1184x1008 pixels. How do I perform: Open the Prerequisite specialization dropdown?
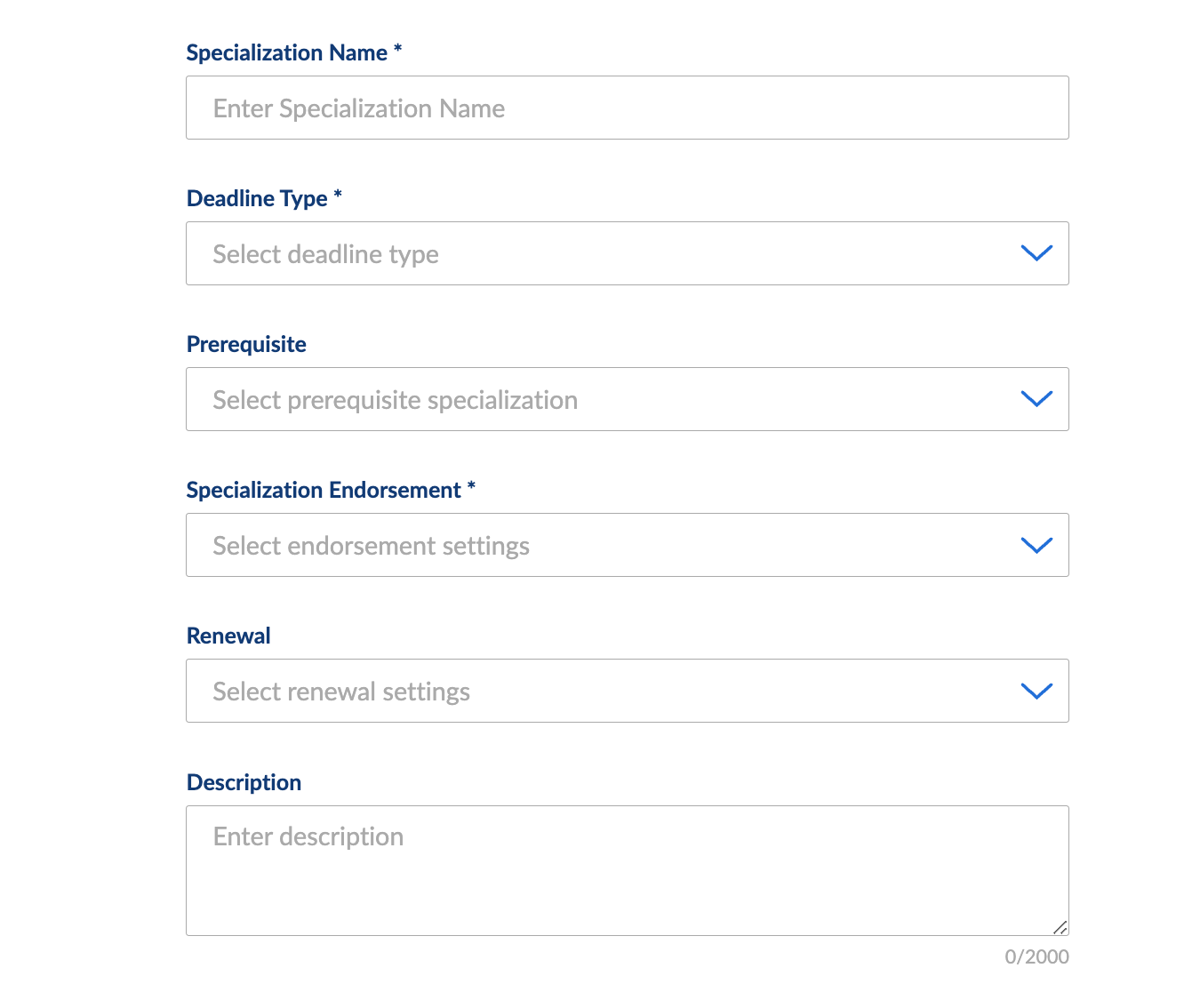click(x=604, y=399)
